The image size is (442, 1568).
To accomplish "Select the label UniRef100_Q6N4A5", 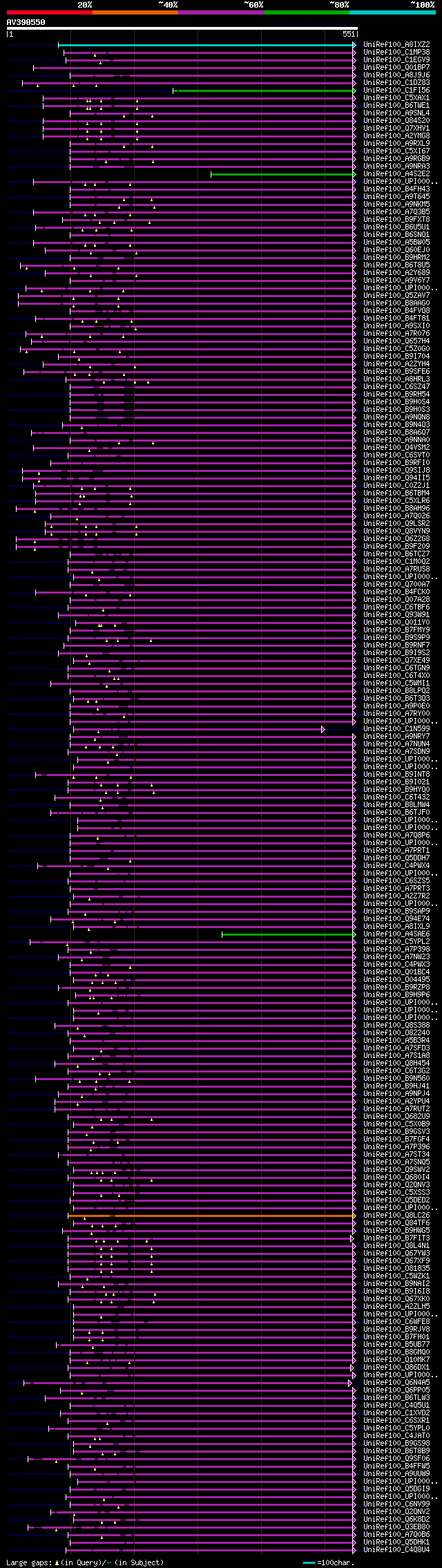I will point(396,1383).
